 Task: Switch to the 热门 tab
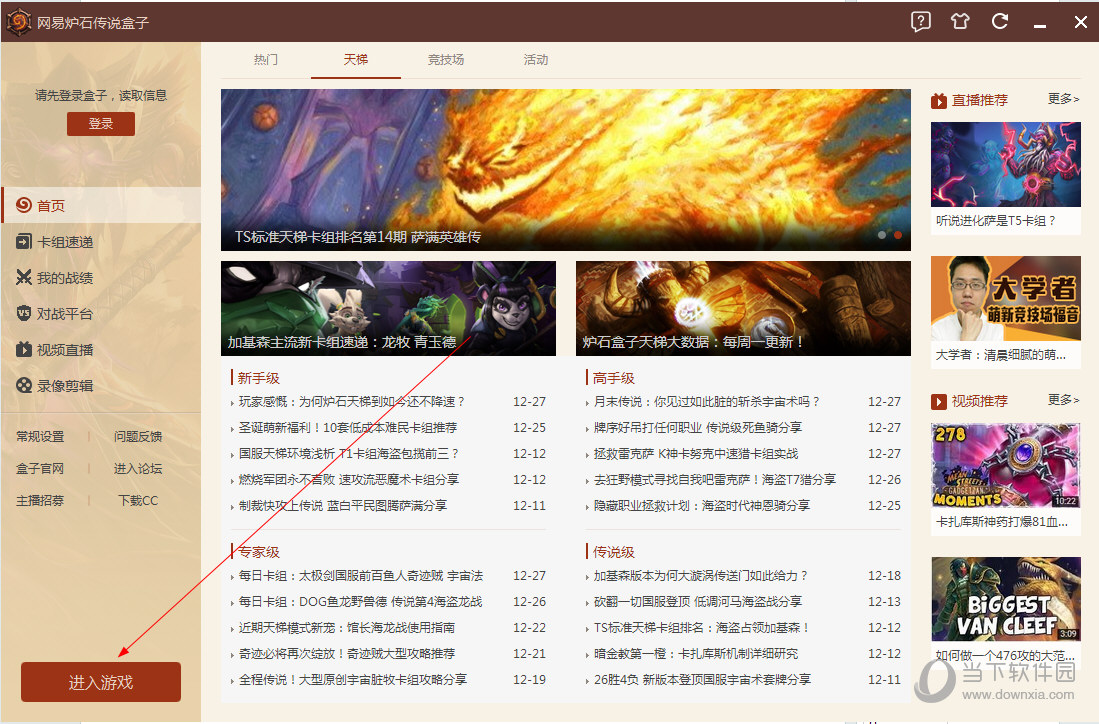point(265,59)
